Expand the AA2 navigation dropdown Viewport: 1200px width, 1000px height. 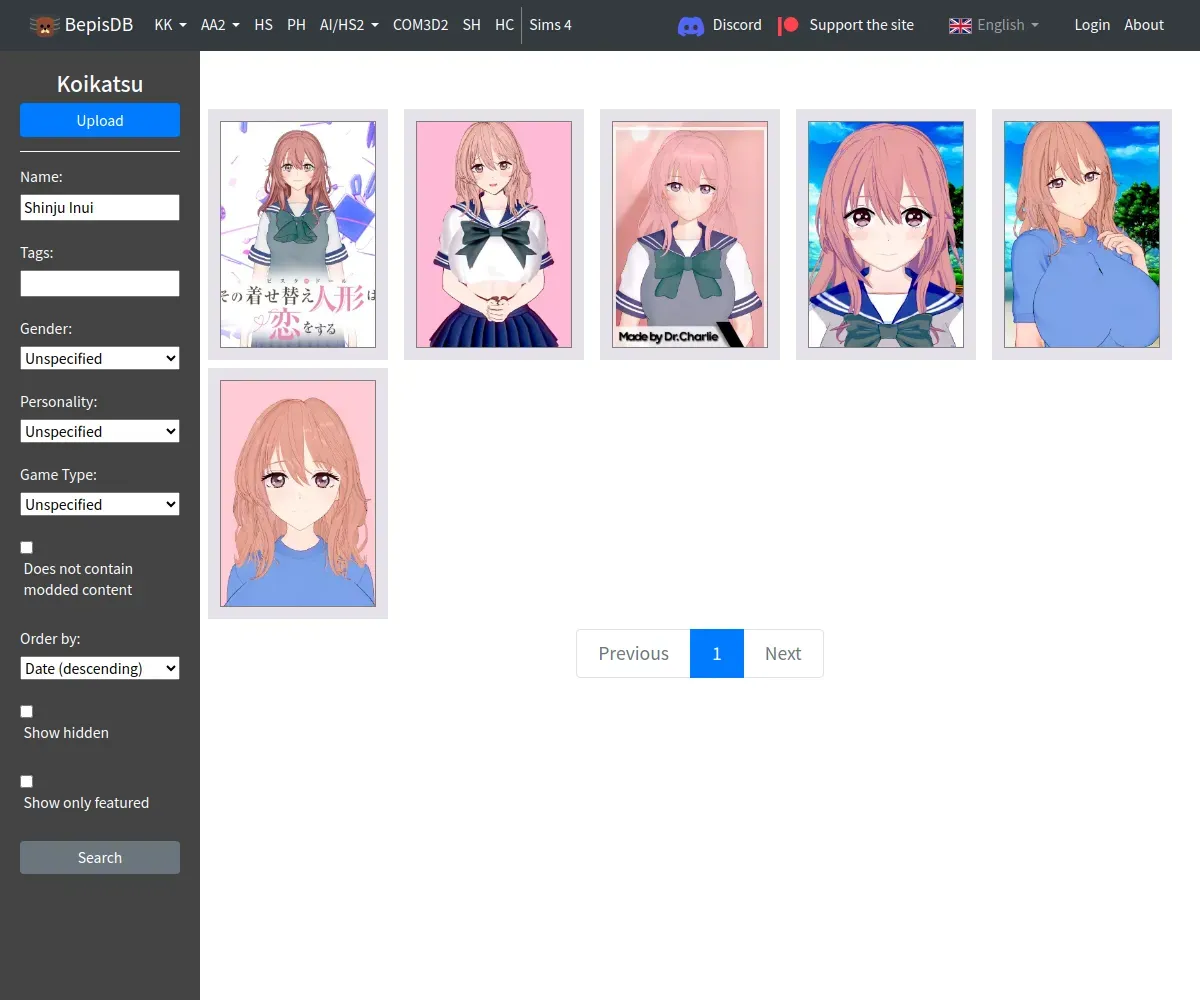[220, 25]
